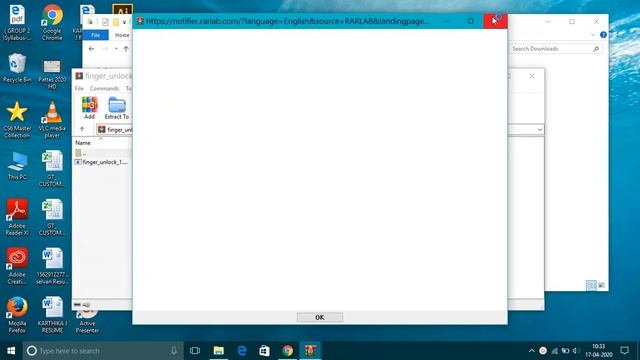Screen dimensions: 640x360
Task: Select the Pattas 2020 HD desktop file
Action: [52, 72]
